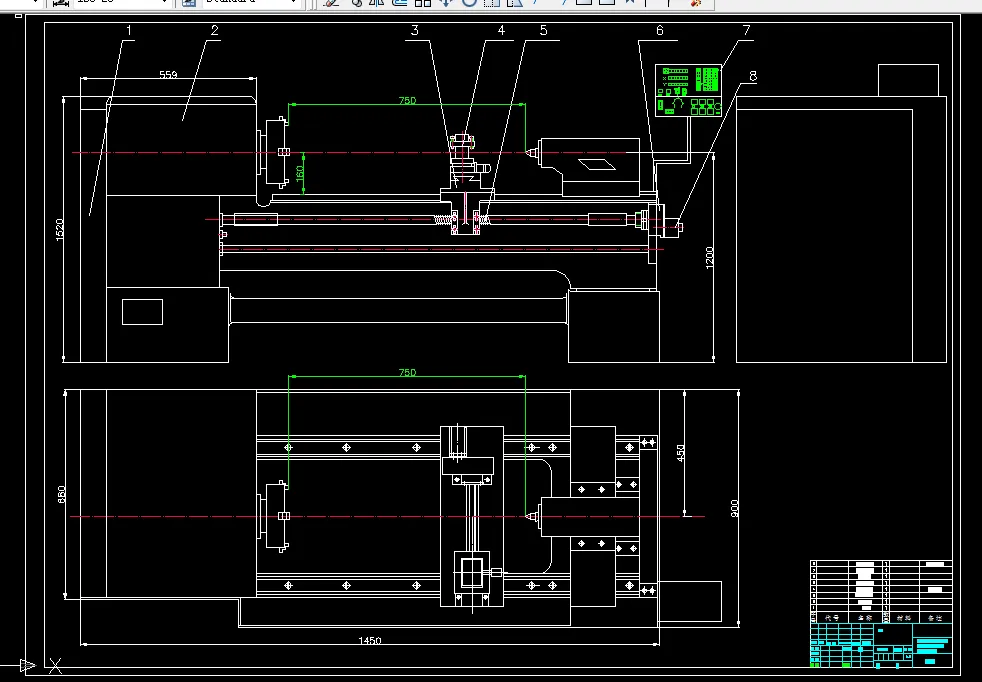
Task: Select the 750 dimension in the top view
Action: click(x=407, y=373)
